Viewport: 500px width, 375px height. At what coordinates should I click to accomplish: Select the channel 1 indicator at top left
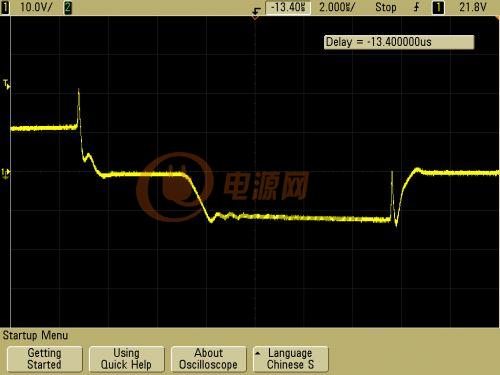point(5,7)
